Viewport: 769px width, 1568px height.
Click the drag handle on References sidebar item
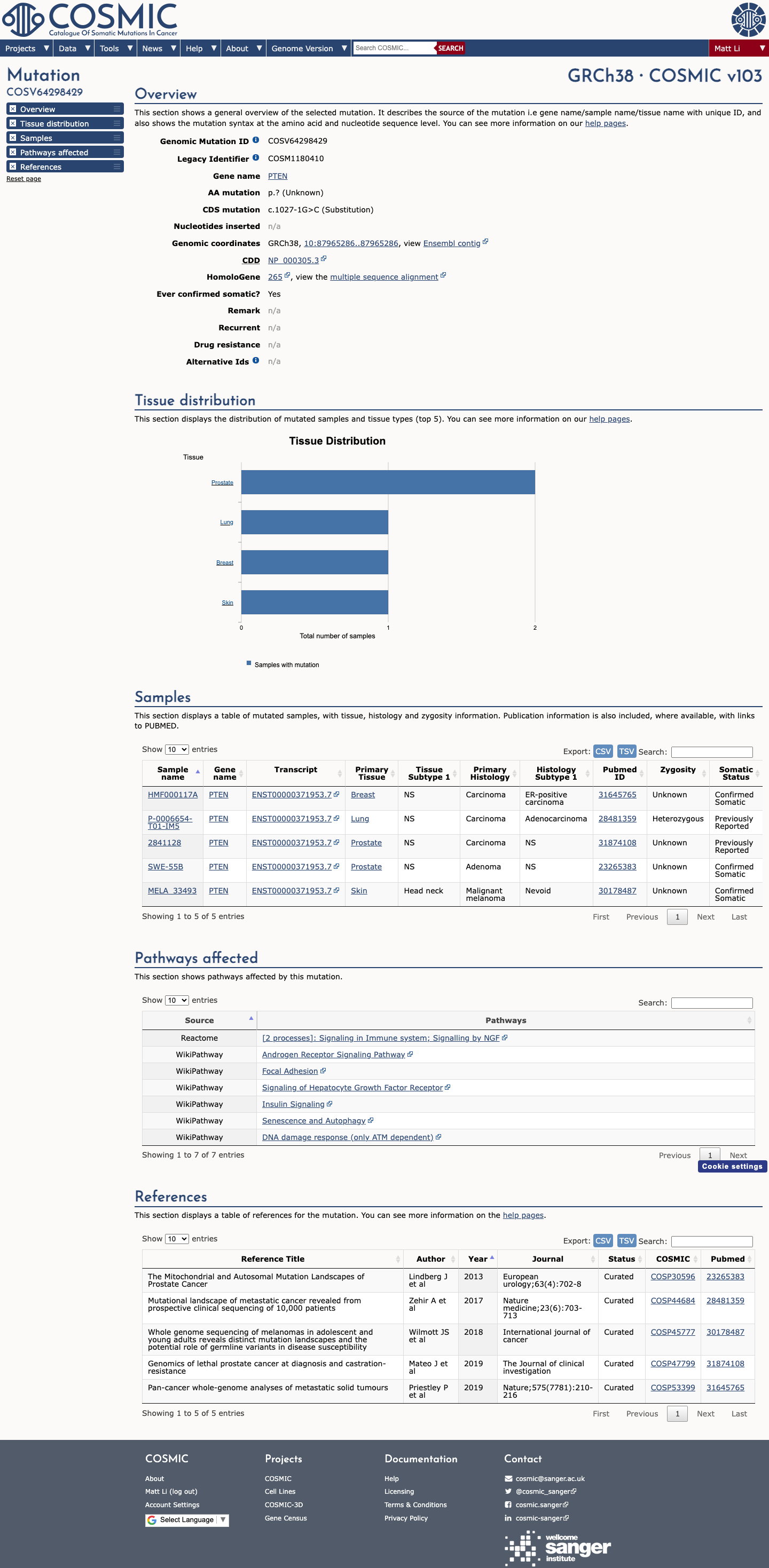click(x=117, y=167)
